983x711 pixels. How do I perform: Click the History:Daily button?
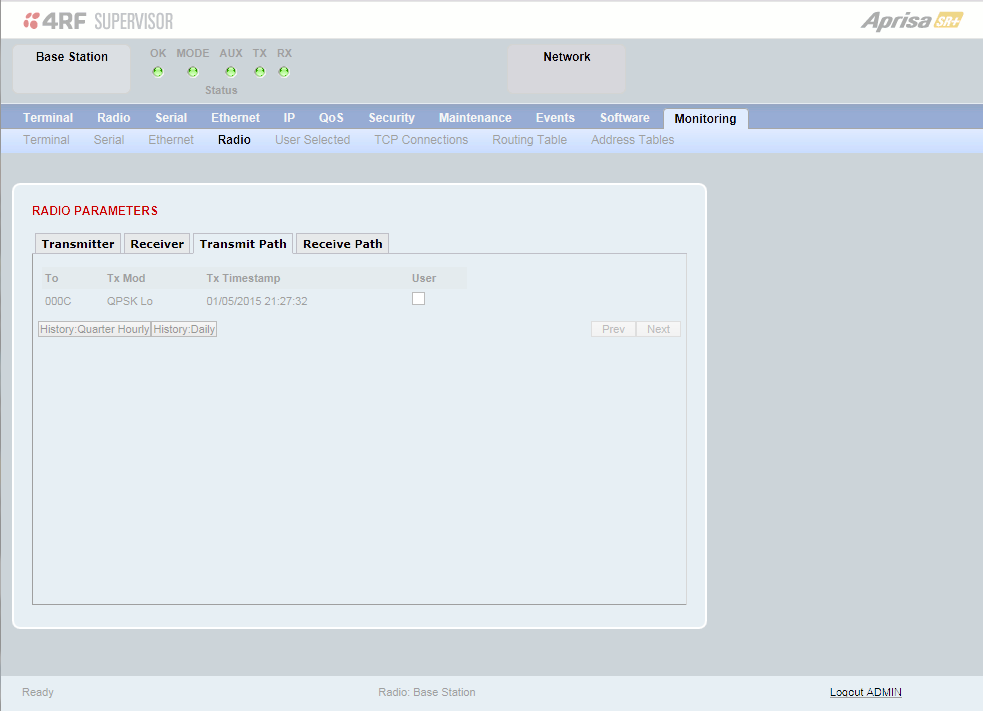184,329
